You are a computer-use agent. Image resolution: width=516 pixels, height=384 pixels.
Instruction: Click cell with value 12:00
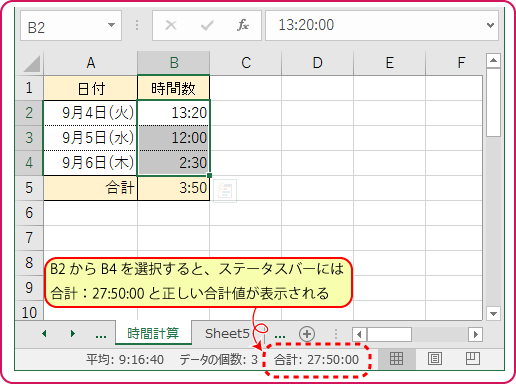coord(174,138)
